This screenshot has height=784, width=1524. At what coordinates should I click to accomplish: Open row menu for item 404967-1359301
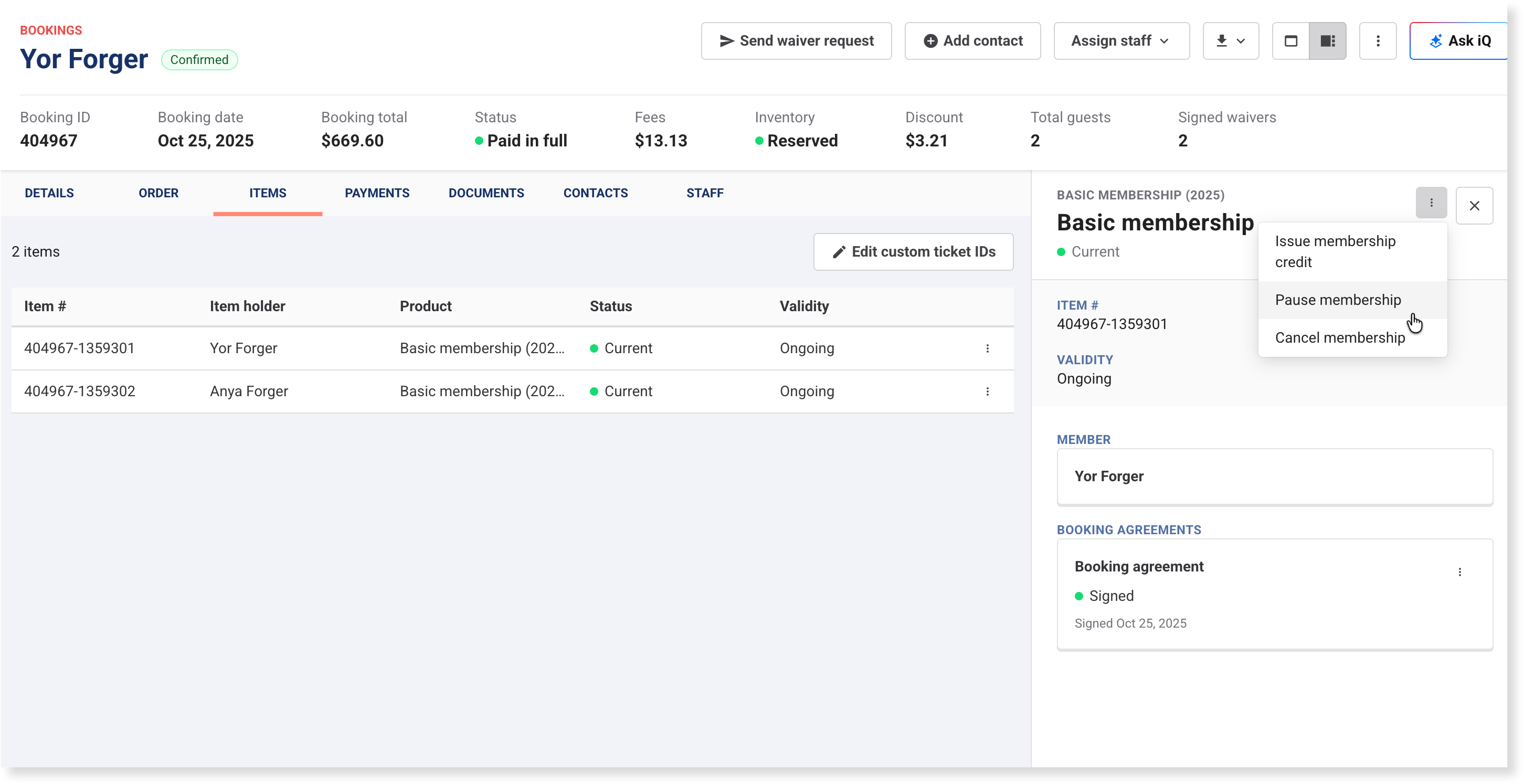coord(988,348)
